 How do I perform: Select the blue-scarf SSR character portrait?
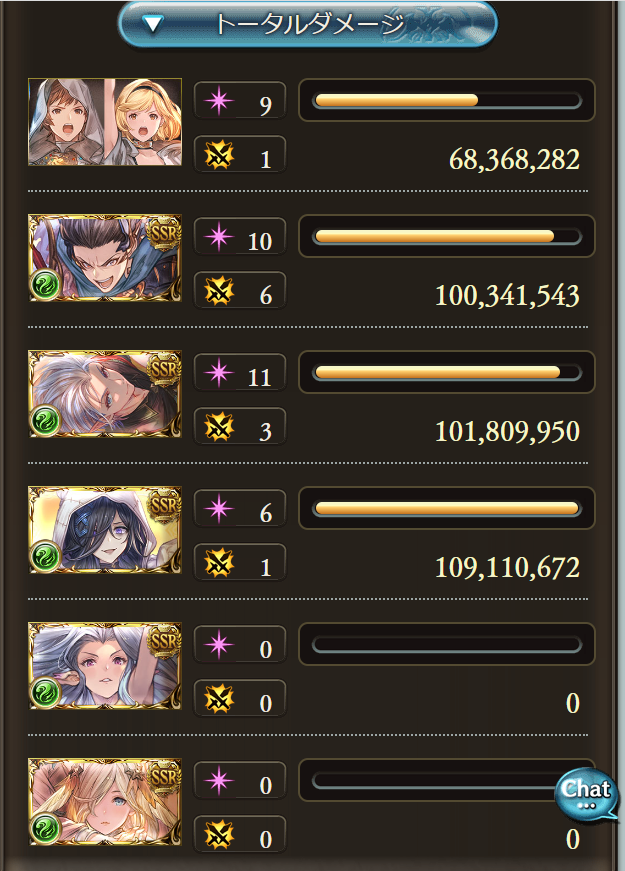tap(105, 258)
